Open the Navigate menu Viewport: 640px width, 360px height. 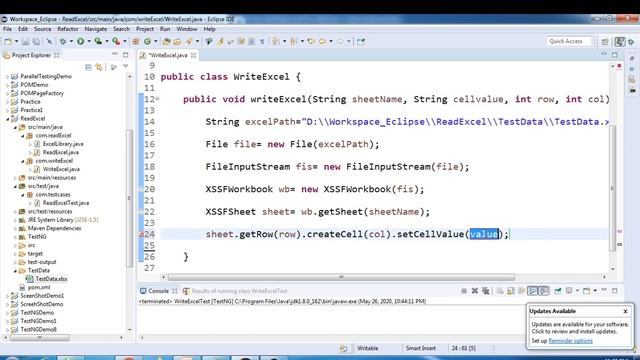[x=96, y=29]
